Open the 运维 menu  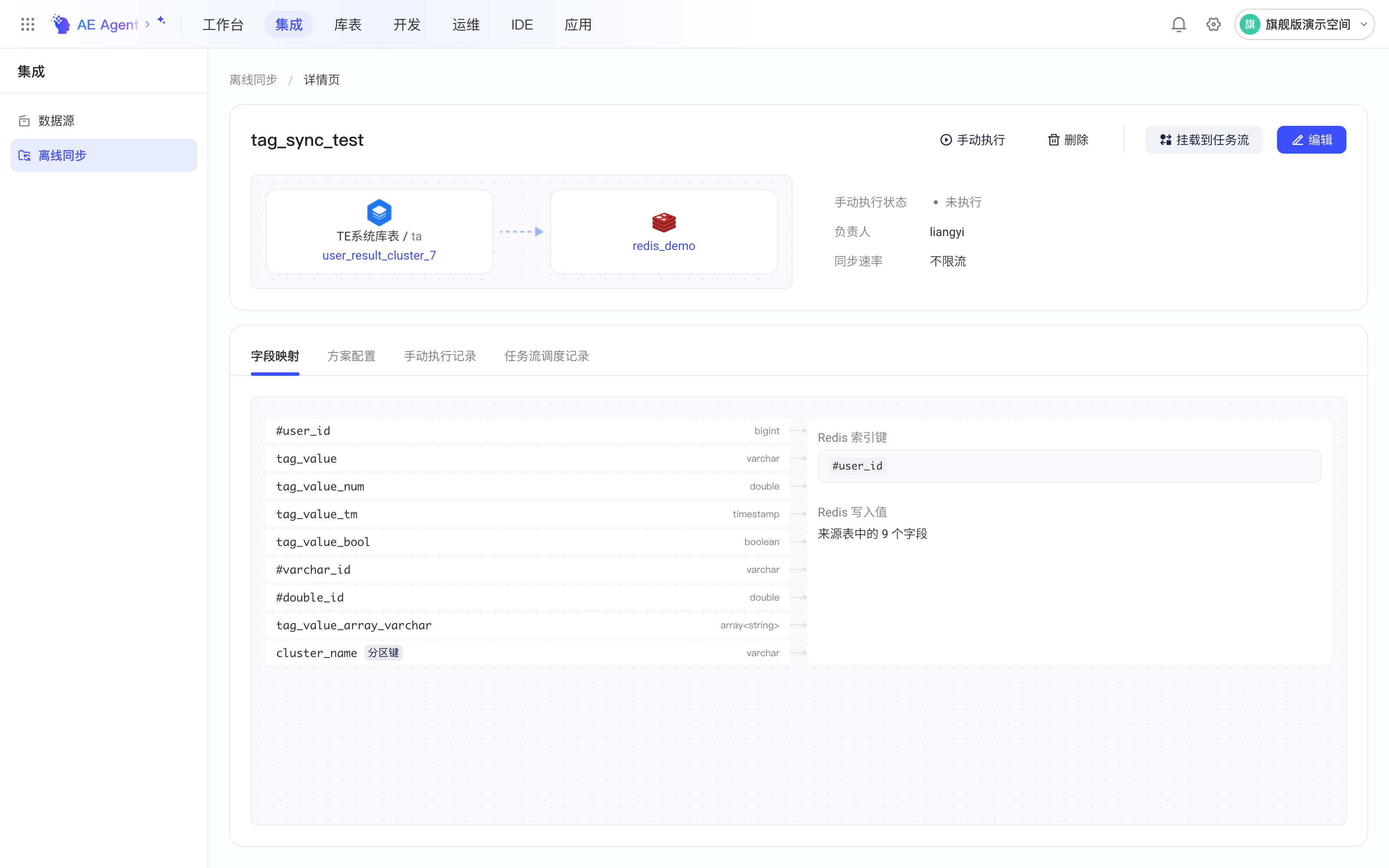466,25
